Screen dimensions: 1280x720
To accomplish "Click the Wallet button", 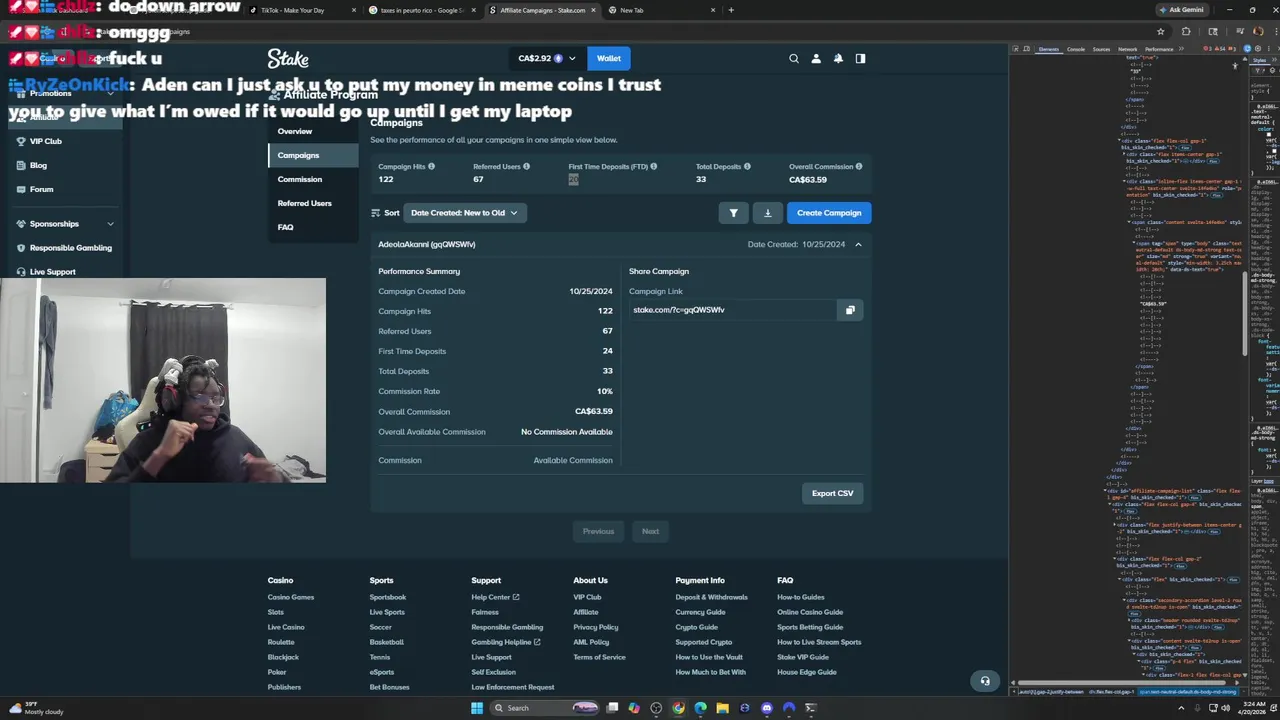I will [x=609, y=58].
